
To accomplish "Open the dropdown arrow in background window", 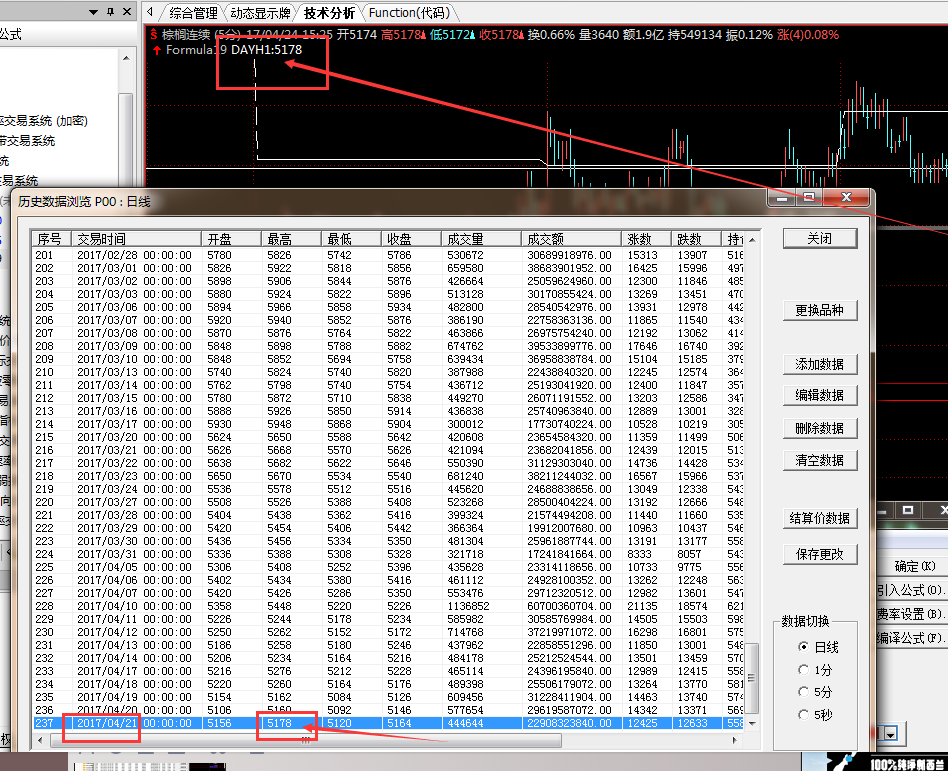I will [x=891, y=734].
